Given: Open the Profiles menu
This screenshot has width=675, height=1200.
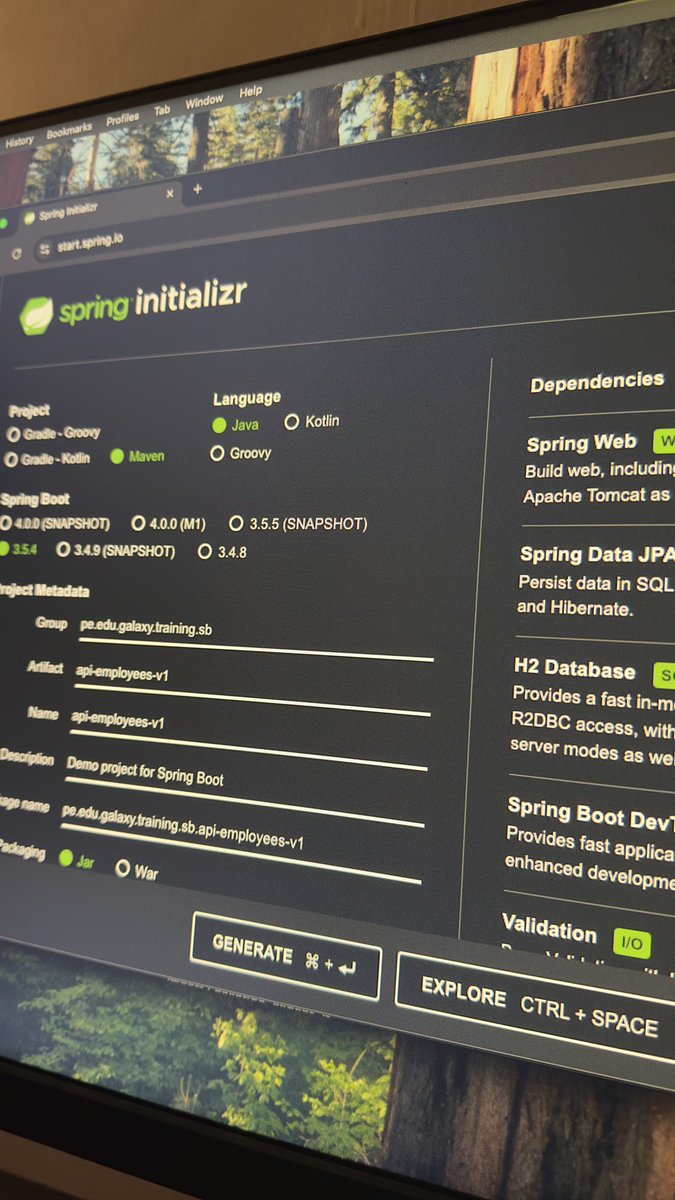Looking at the screenshot, I should point(122,118).
